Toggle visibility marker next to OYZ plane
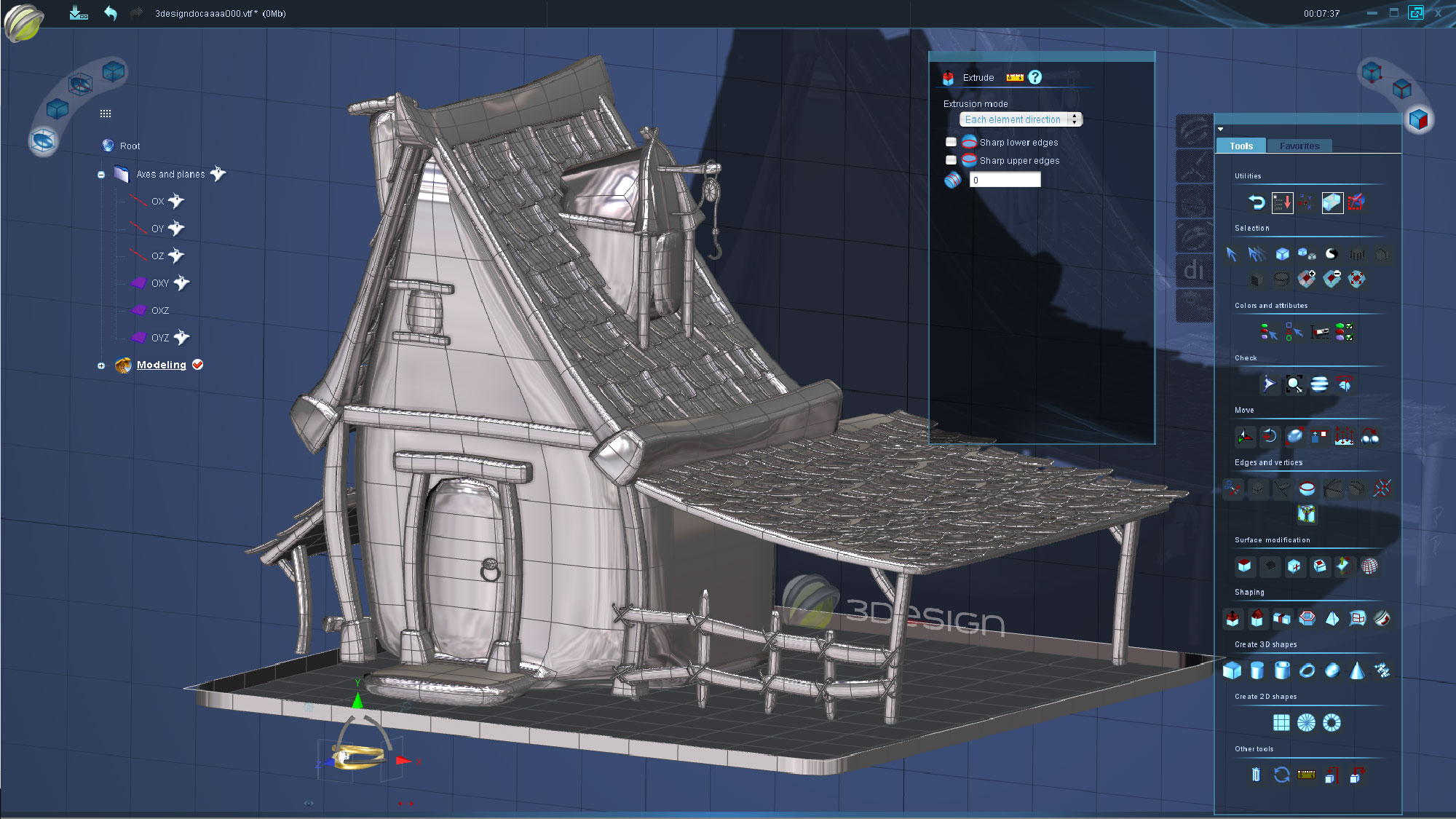Screen dimensions: 1456x819 182,337
